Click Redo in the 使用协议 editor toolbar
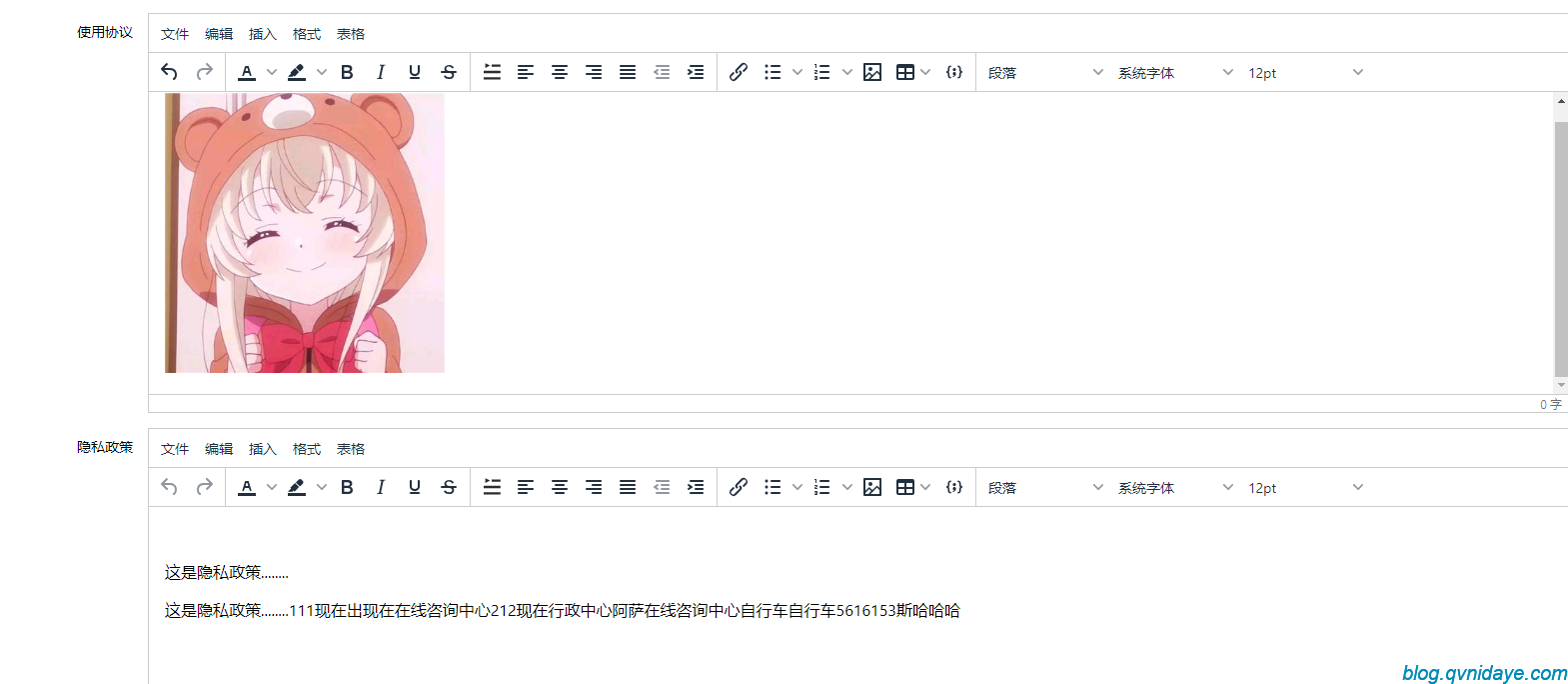The image size is (1568, 684). coord(204,72)
